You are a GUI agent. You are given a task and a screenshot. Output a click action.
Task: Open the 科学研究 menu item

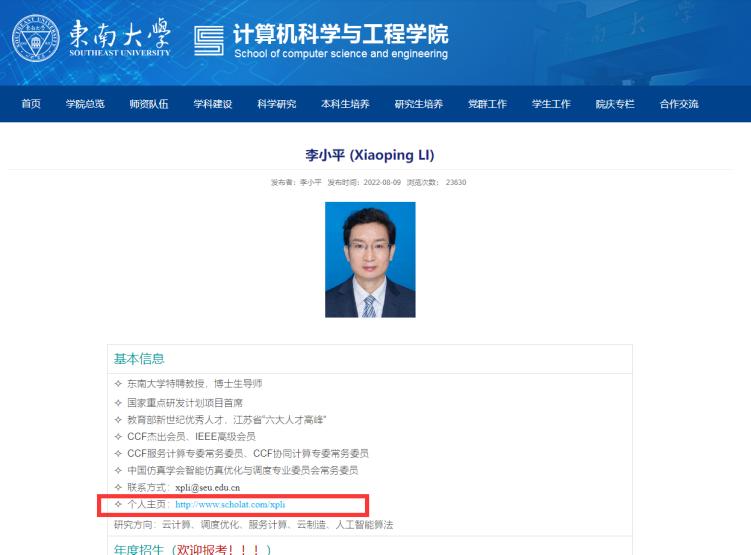(x=277, y=105)
